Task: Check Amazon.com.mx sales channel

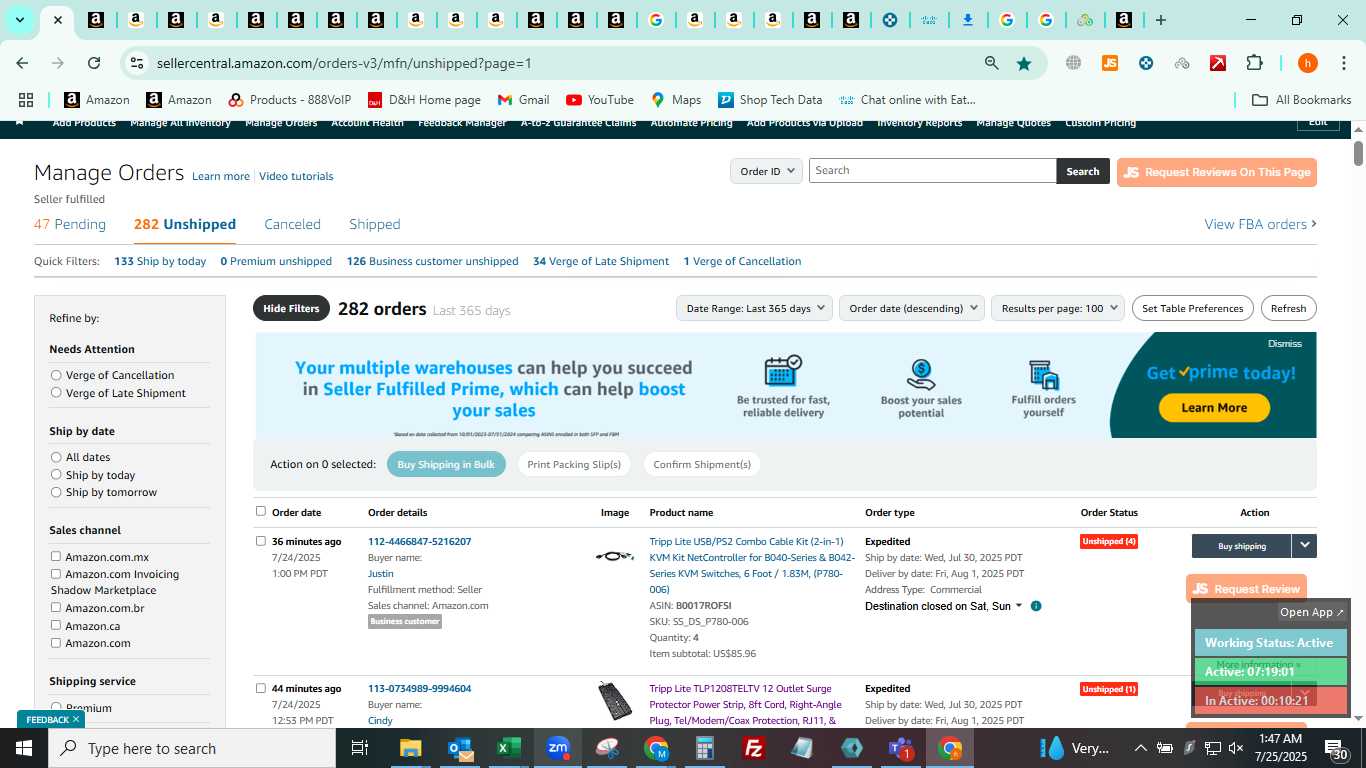Action: [x=56, y=556]
